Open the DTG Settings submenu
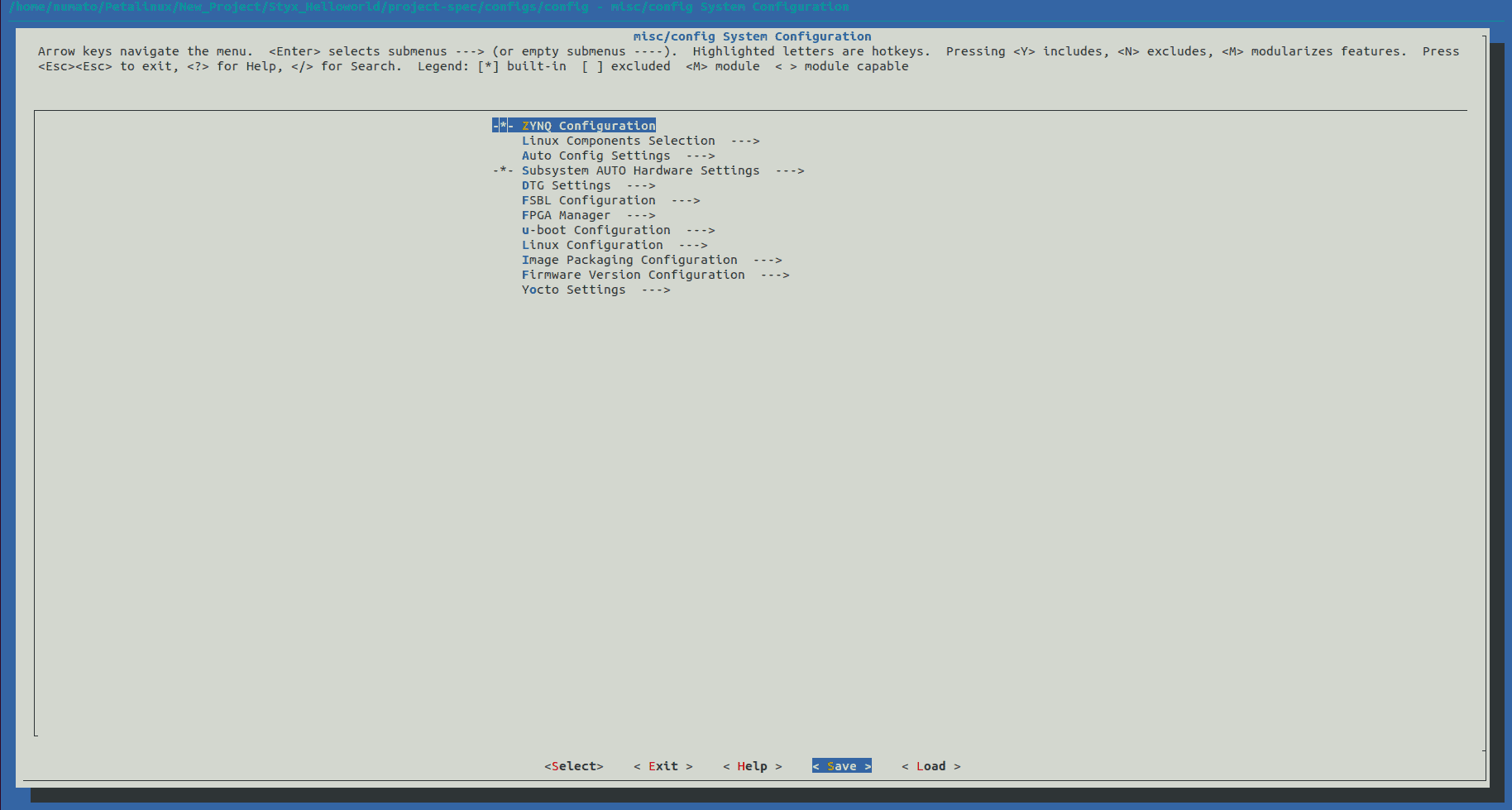The width and height of the screenshot is (1512, 810). [x=566, y=185]
